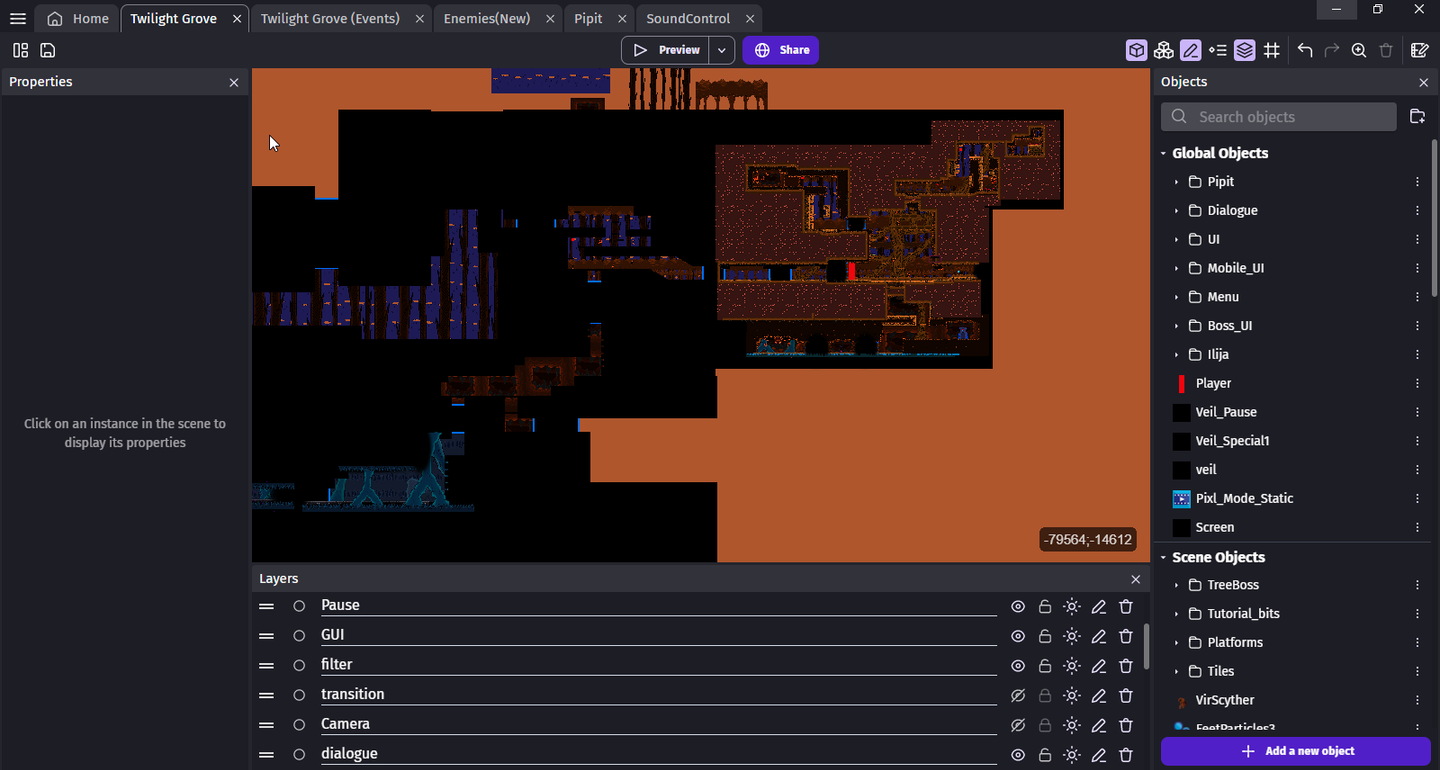Click the undo arrow icon
1440x770 pixels.
[1305, 50]
